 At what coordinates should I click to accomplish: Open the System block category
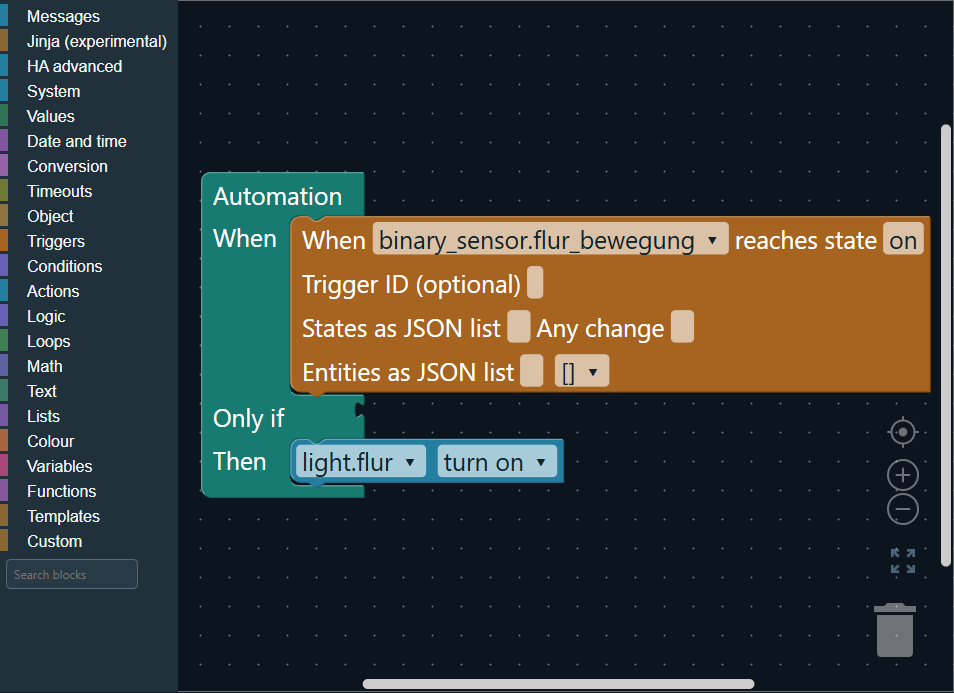click(x=89, y=91)
